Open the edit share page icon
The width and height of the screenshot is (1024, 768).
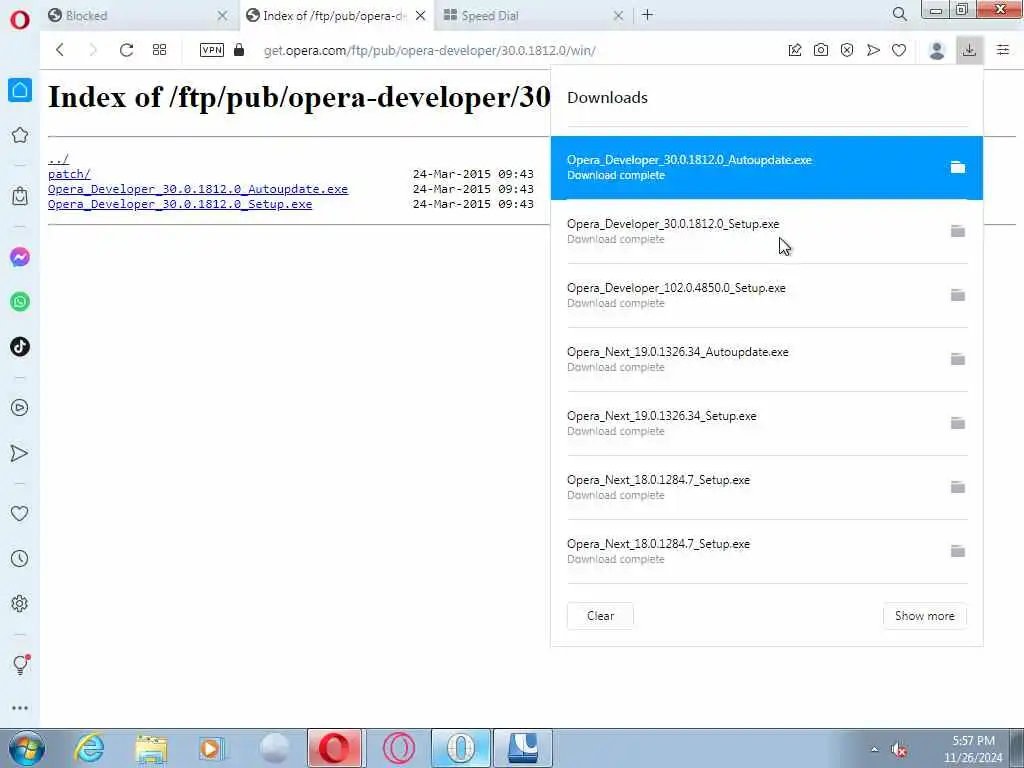coord(795,50)
